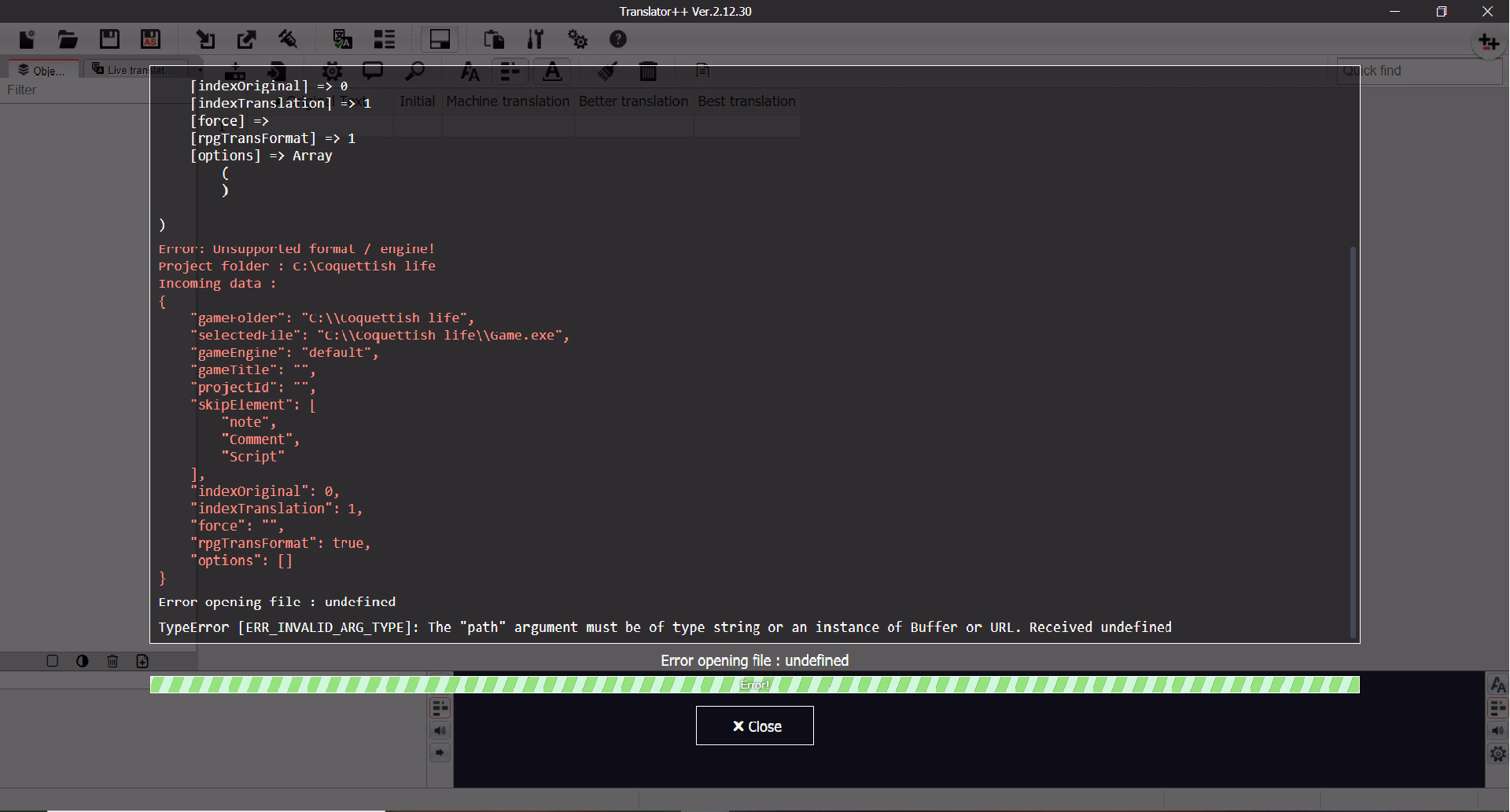This screenshot has height=812, width=1510.
Task: Click the green striped progress bar
Action: click(755, 684)
